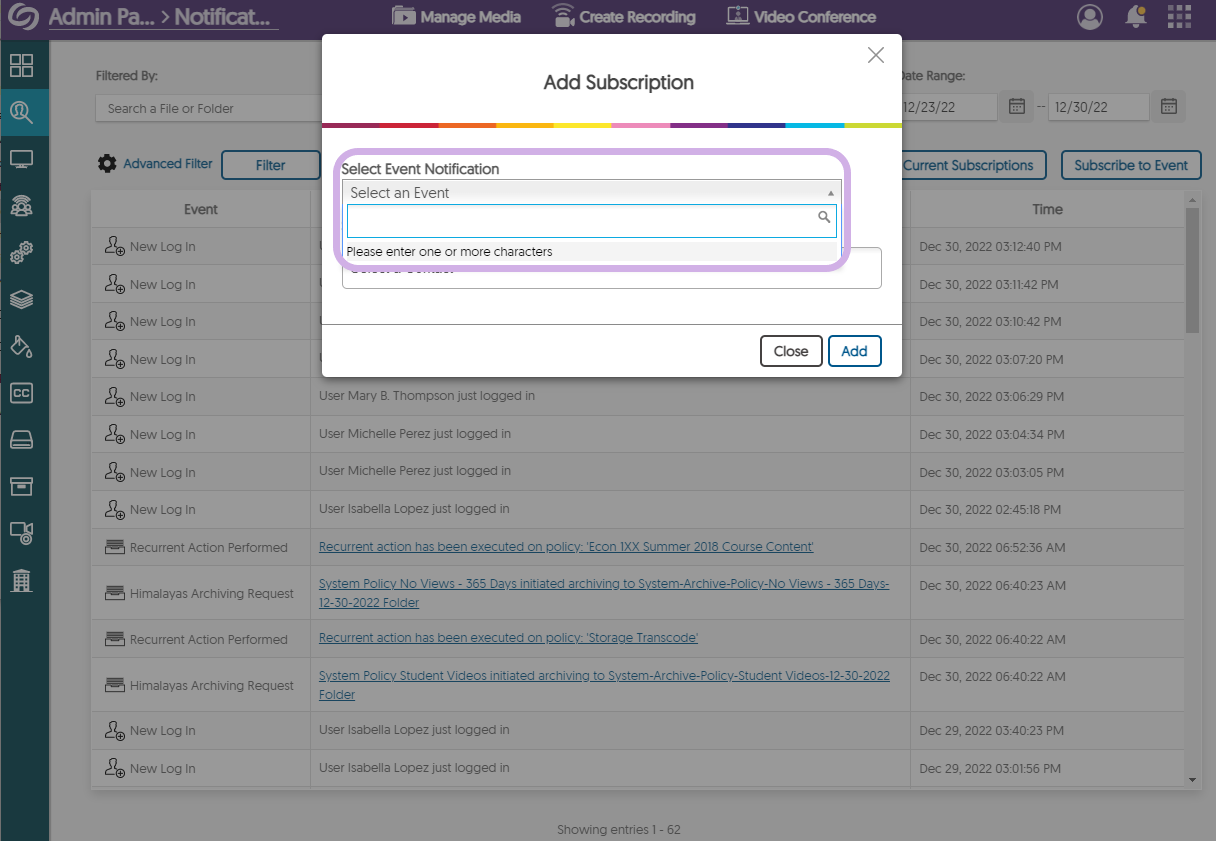Open the CC closed captions sidebar icon
The height and width of the screenshot is (841, 1216).
(x=21, y=393)
